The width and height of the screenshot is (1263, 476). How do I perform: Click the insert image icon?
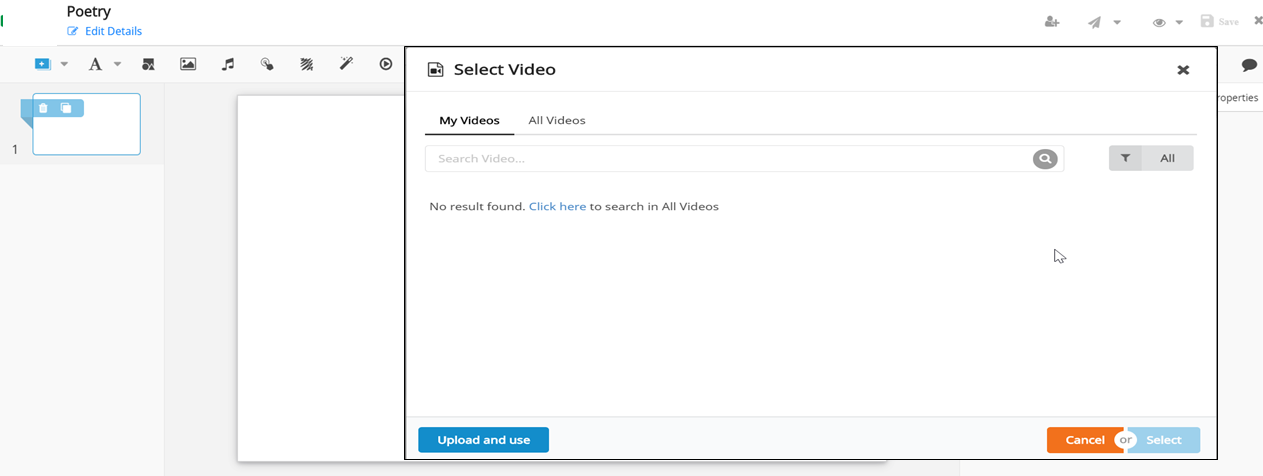(188, 64)
